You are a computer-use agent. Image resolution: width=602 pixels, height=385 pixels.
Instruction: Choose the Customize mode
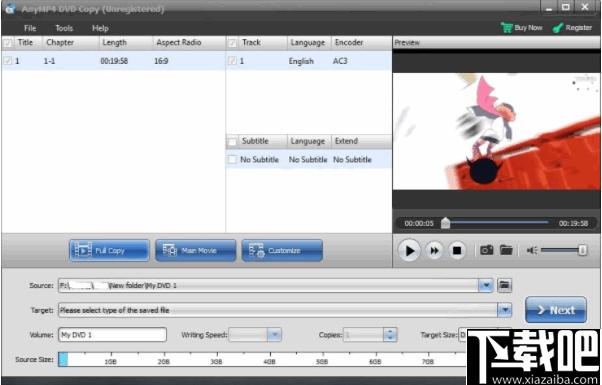click(282, 251)
